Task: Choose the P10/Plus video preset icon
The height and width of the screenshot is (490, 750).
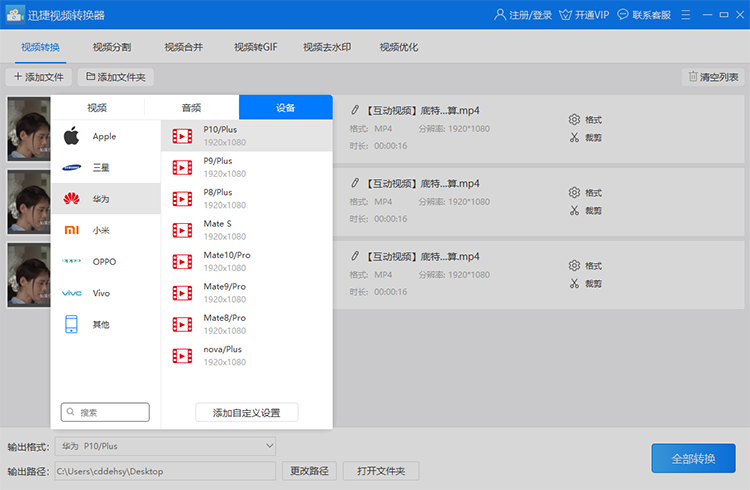Action: point(182,136)
